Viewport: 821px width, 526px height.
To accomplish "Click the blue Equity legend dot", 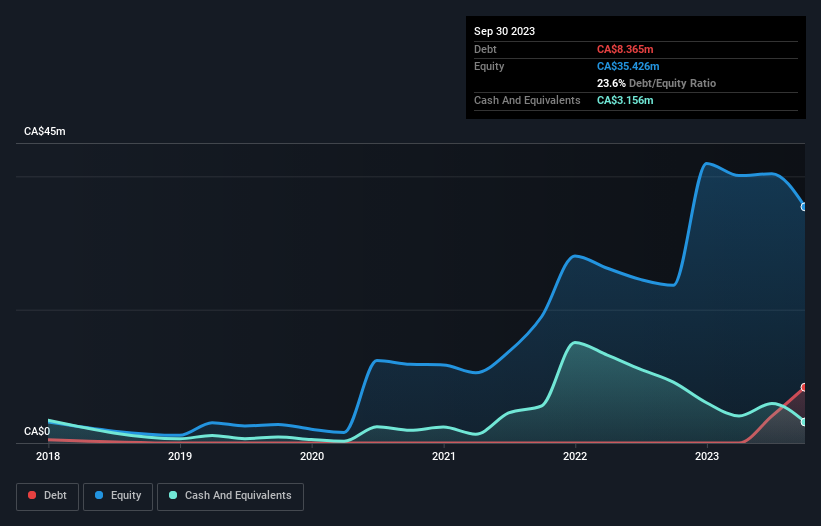I will (x=99, y=495).
